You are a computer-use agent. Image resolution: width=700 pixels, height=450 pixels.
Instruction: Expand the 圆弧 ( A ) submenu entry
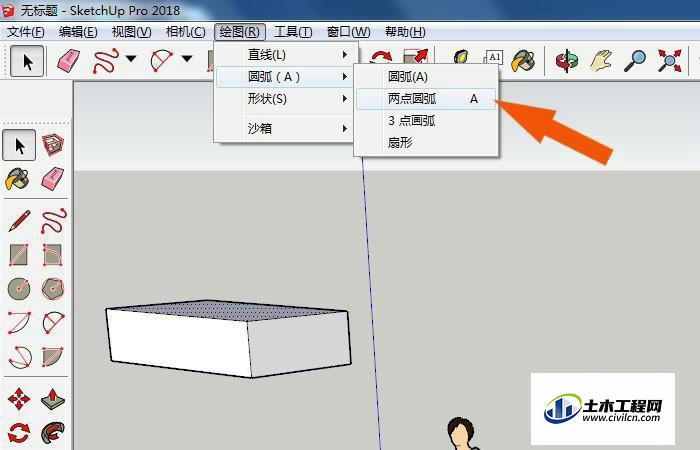point(286,77)
